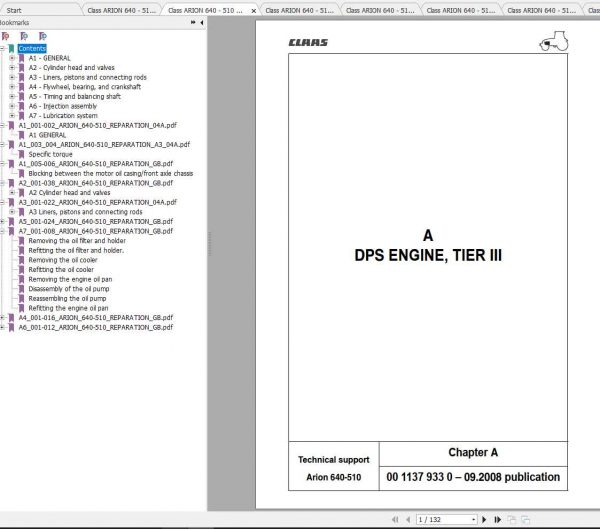Open the page number dropdown arrow
This screenshot has height=529, width=600.
474,519
